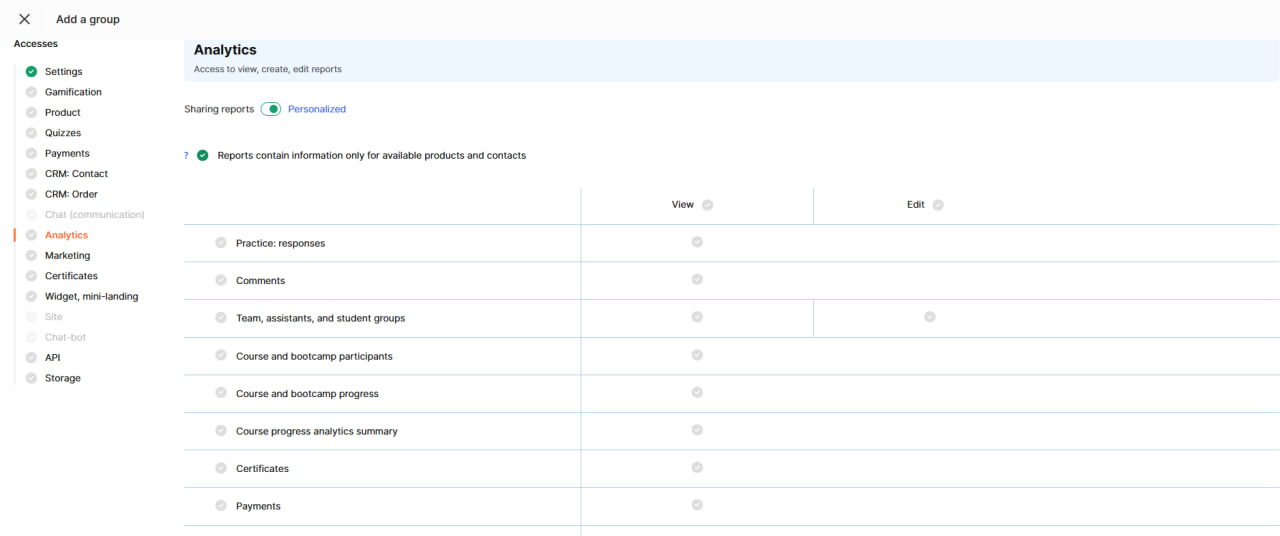Image resolution: width=1280 pixels, height=536 pixels.
Task: Click the Analytics section heading
Action: pos(225,50)
